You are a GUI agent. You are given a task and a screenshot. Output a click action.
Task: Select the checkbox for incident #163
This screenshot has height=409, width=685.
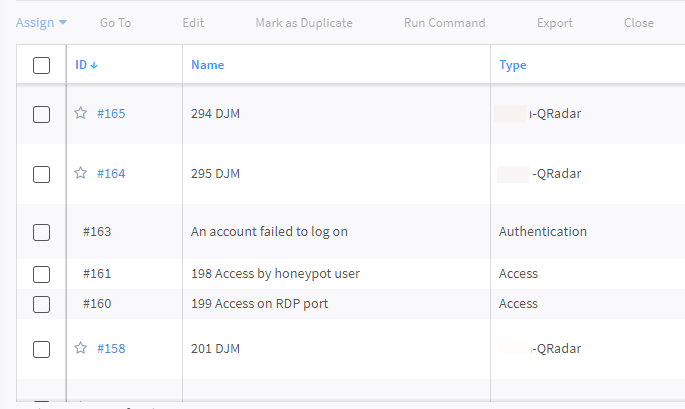41,232
